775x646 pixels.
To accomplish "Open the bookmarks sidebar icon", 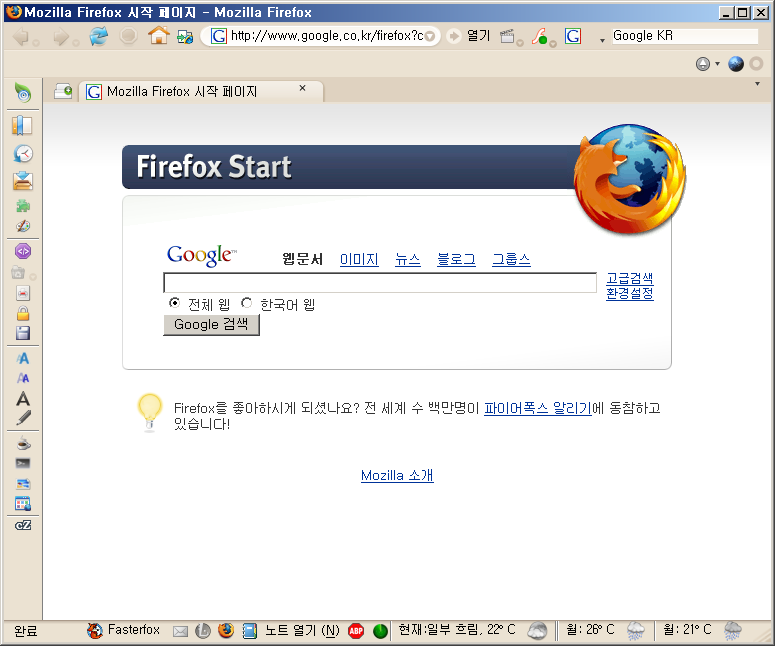I will (x=22, y=126).
